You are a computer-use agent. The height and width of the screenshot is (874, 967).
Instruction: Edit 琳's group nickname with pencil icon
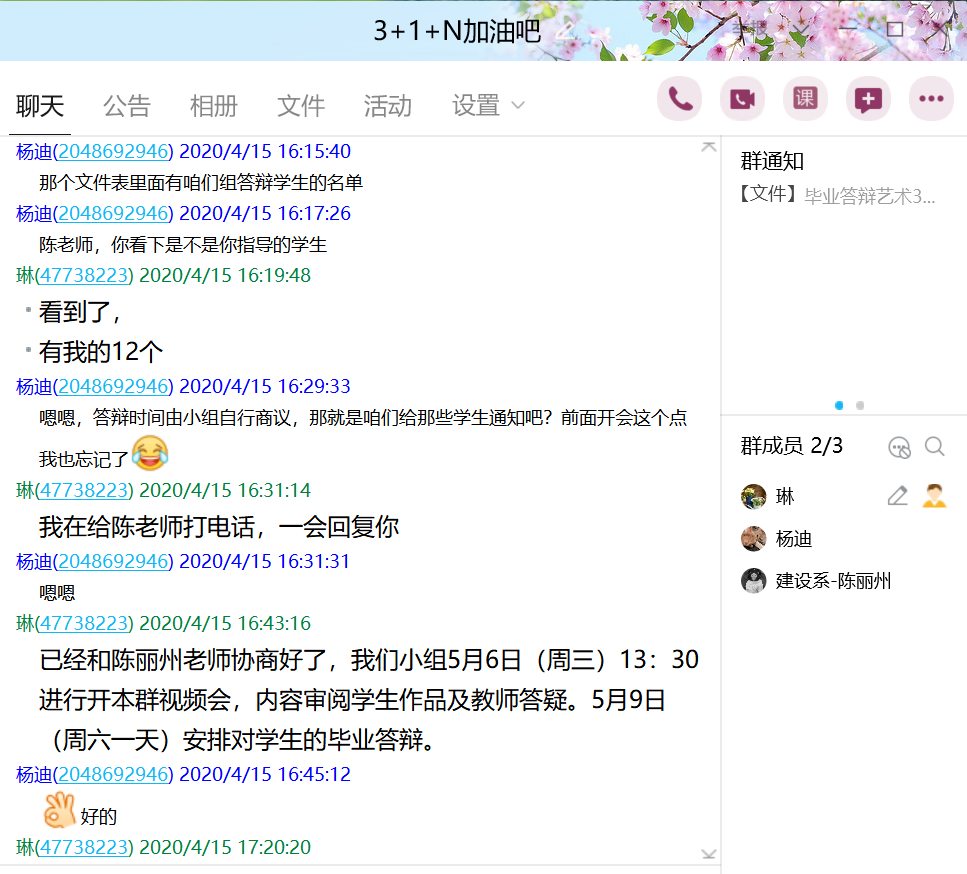click(x=897, y=496)
